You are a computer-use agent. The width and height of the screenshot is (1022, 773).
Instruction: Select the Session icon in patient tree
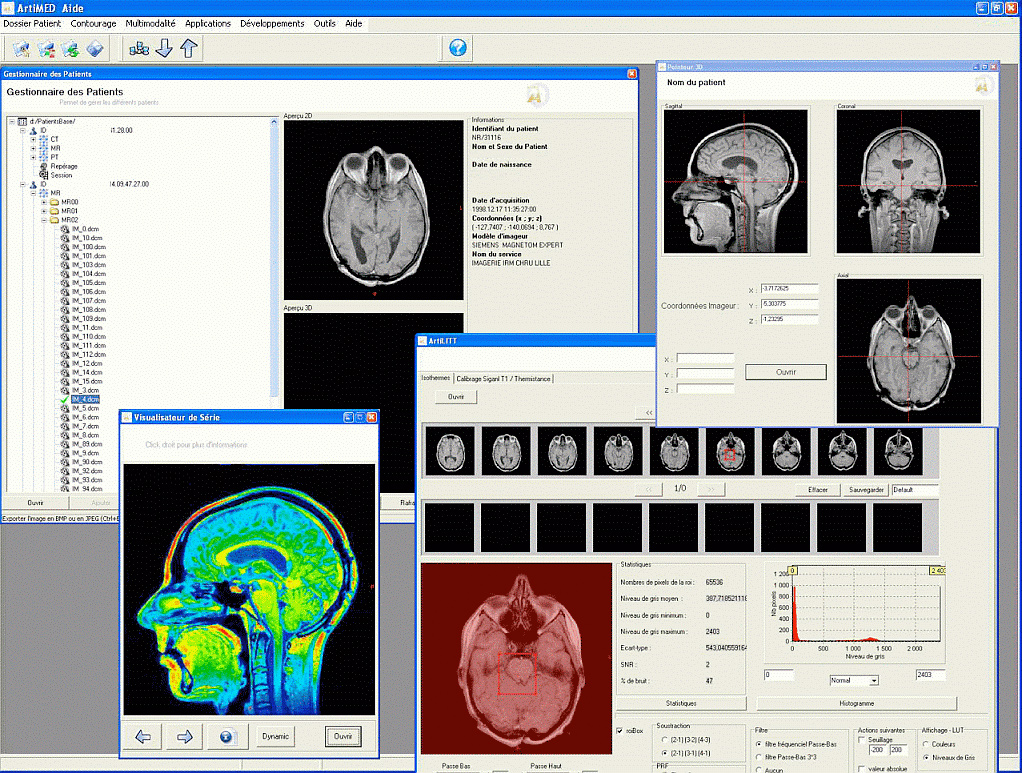(x=44, y=175)
